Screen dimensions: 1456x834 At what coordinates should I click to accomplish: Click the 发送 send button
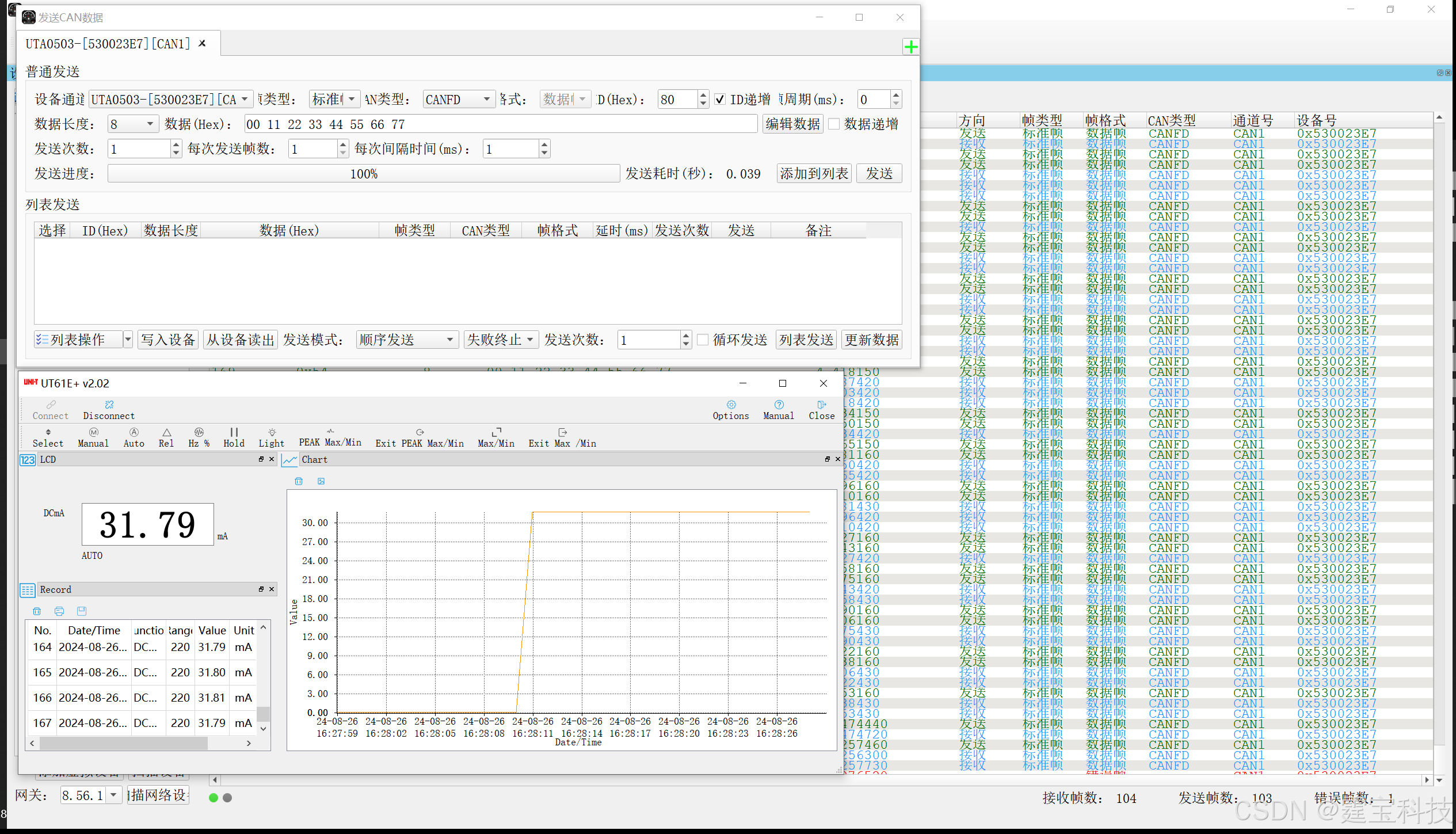(x=879, y=174)
